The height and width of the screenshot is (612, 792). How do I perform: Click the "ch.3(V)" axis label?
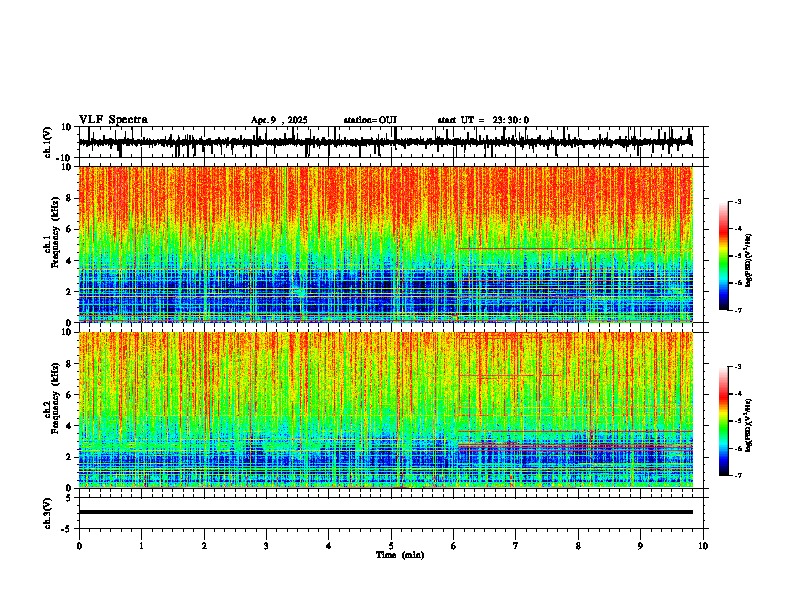click(x=48, y=514)
